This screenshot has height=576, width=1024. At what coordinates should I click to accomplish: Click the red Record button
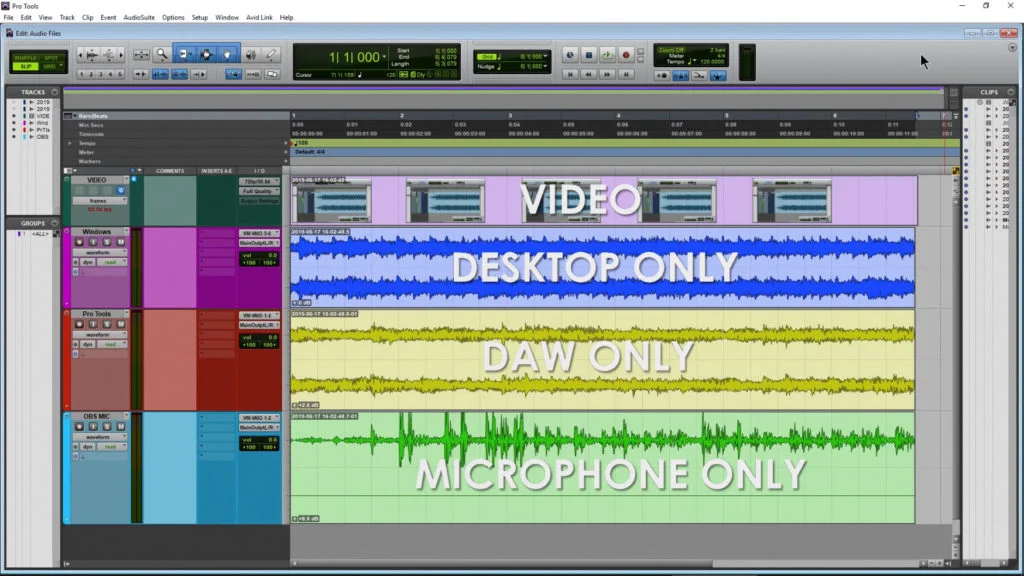pos(626,56)
